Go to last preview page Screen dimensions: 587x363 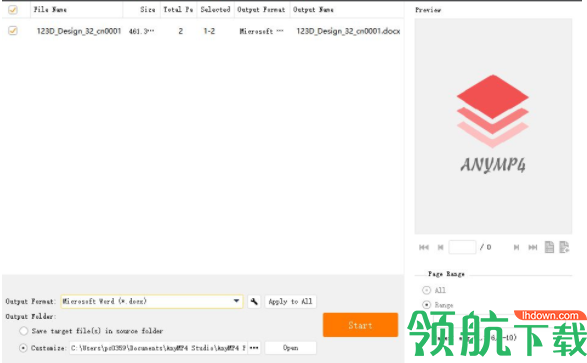click(x=532, y=247)
